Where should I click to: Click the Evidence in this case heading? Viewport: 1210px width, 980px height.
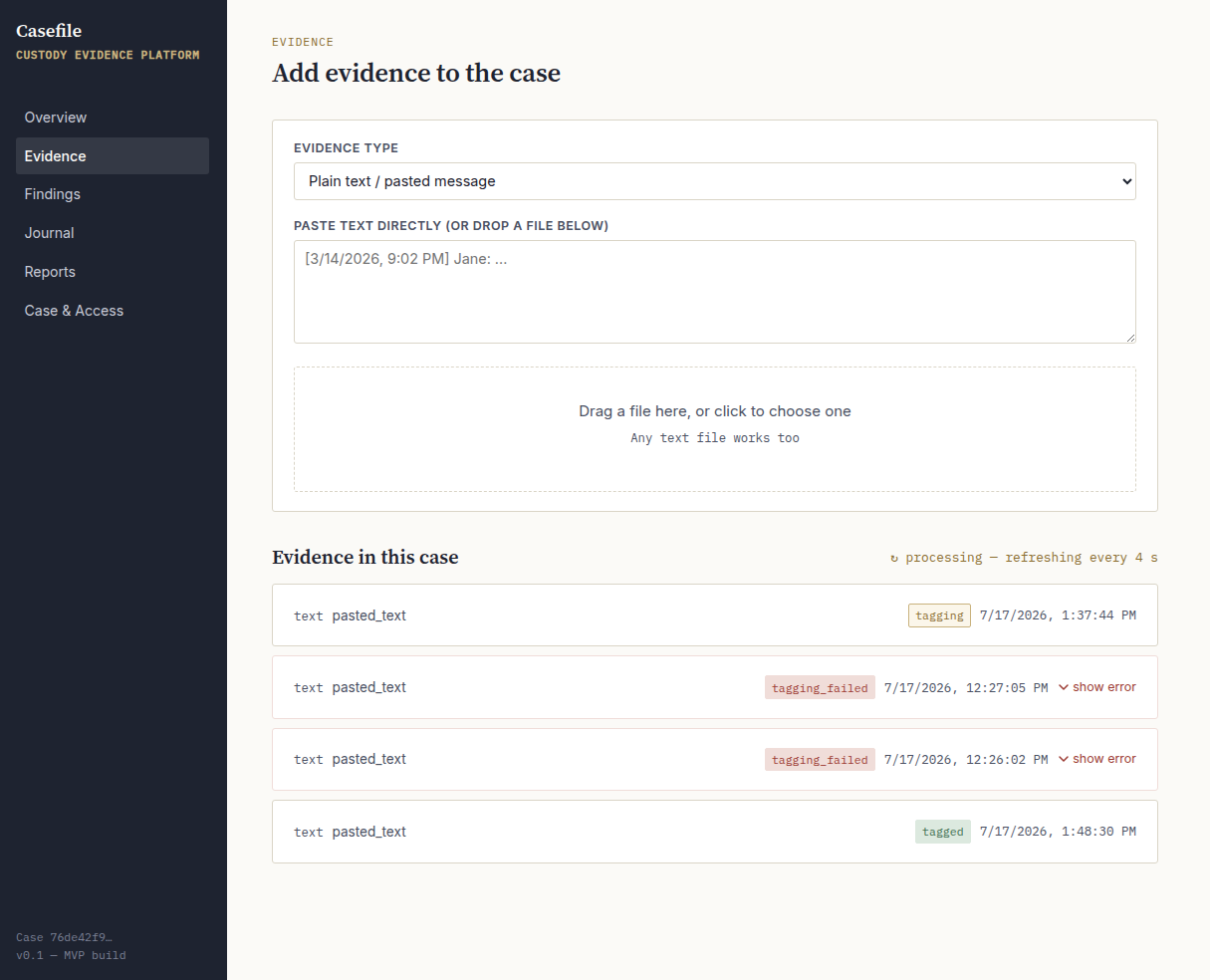(365, 557)
